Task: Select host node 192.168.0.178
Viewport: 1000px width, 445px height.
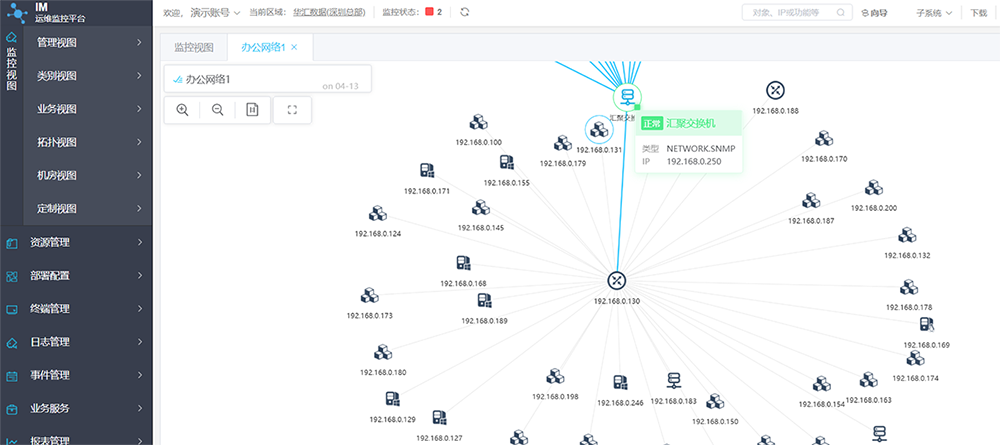Action: (x=909, y=288)
